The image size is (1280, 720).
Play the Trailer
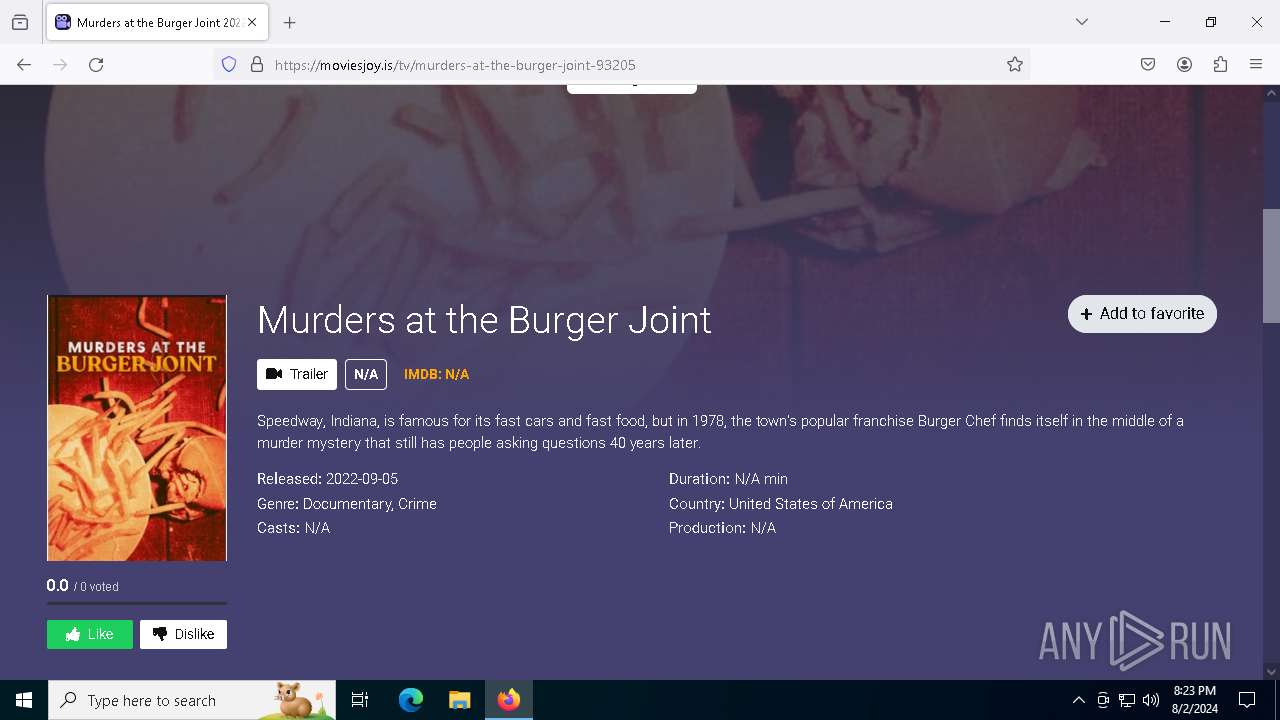(x=297, y=374)
